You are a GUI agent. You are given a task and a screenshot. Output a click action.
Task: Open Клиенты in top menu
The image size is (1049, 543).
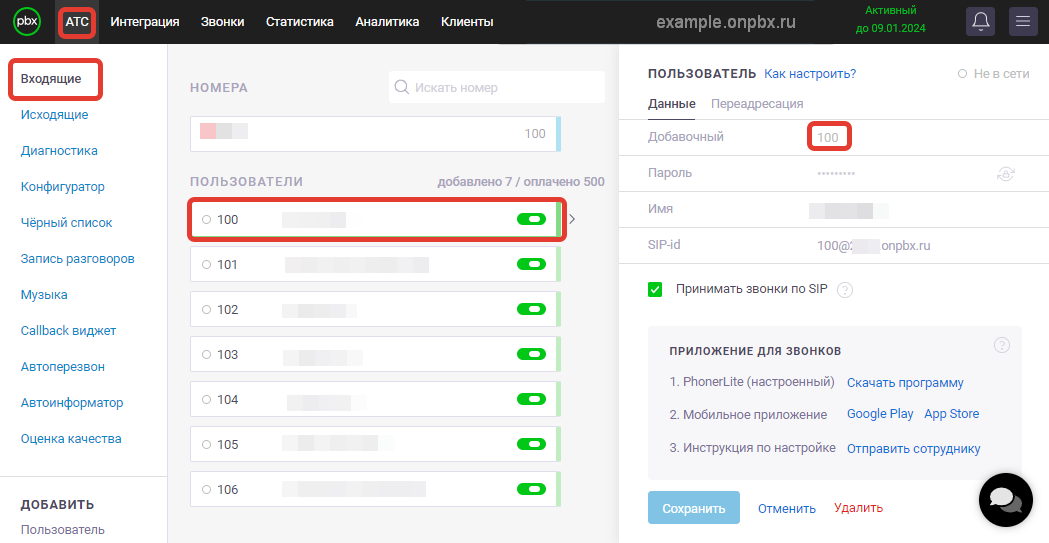pos(467,22)
